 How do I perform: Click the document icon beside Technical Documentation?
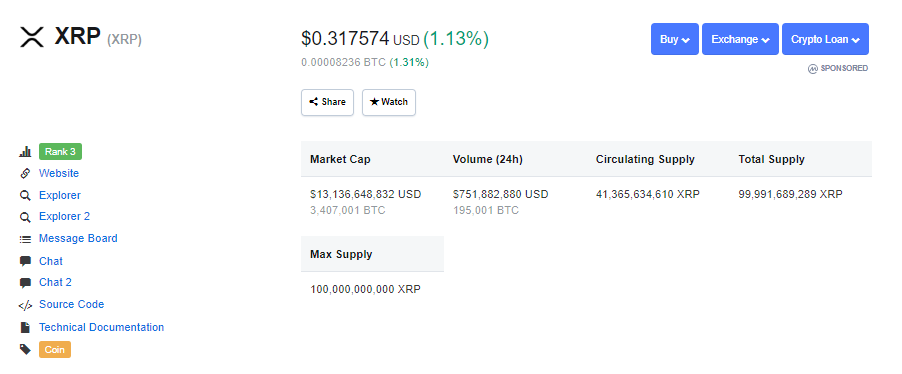tap(25, 327)
